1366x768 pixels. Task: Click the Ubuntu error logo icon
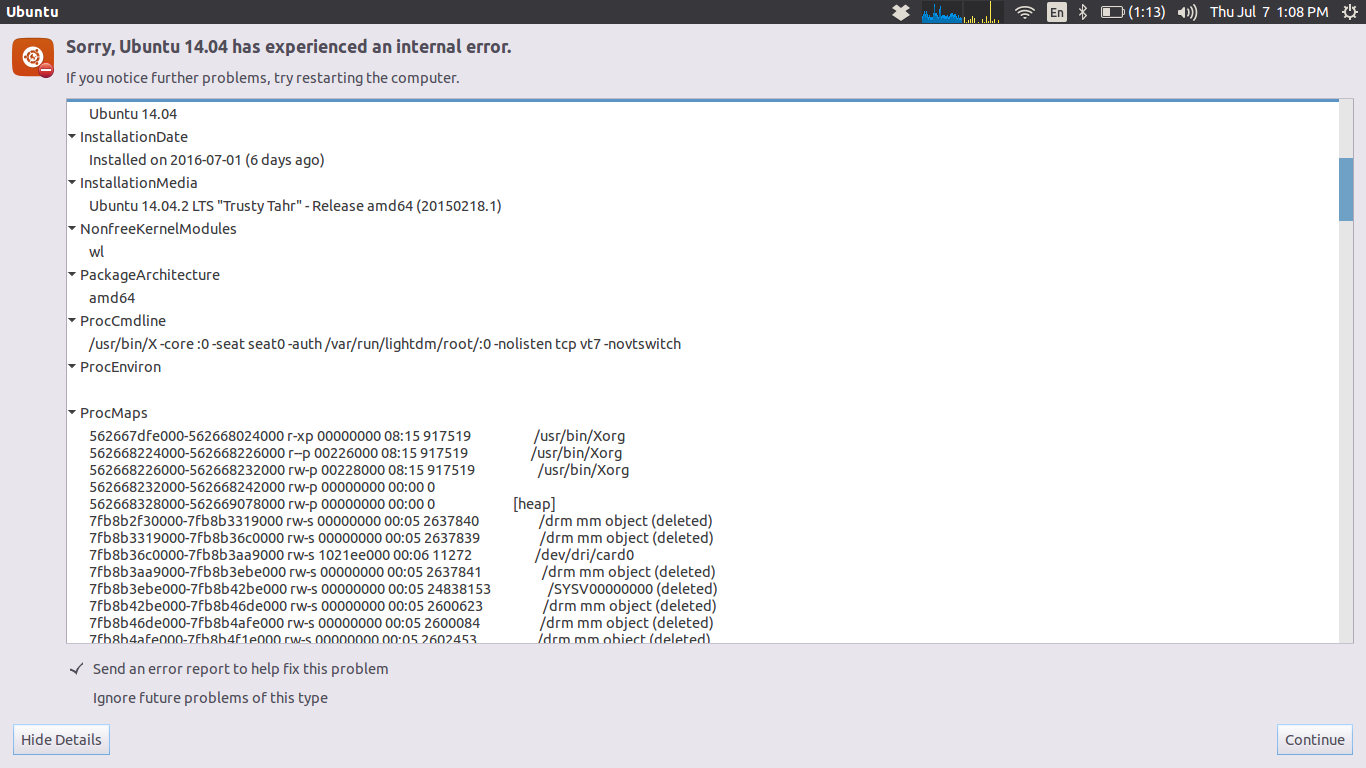(33, 58)
